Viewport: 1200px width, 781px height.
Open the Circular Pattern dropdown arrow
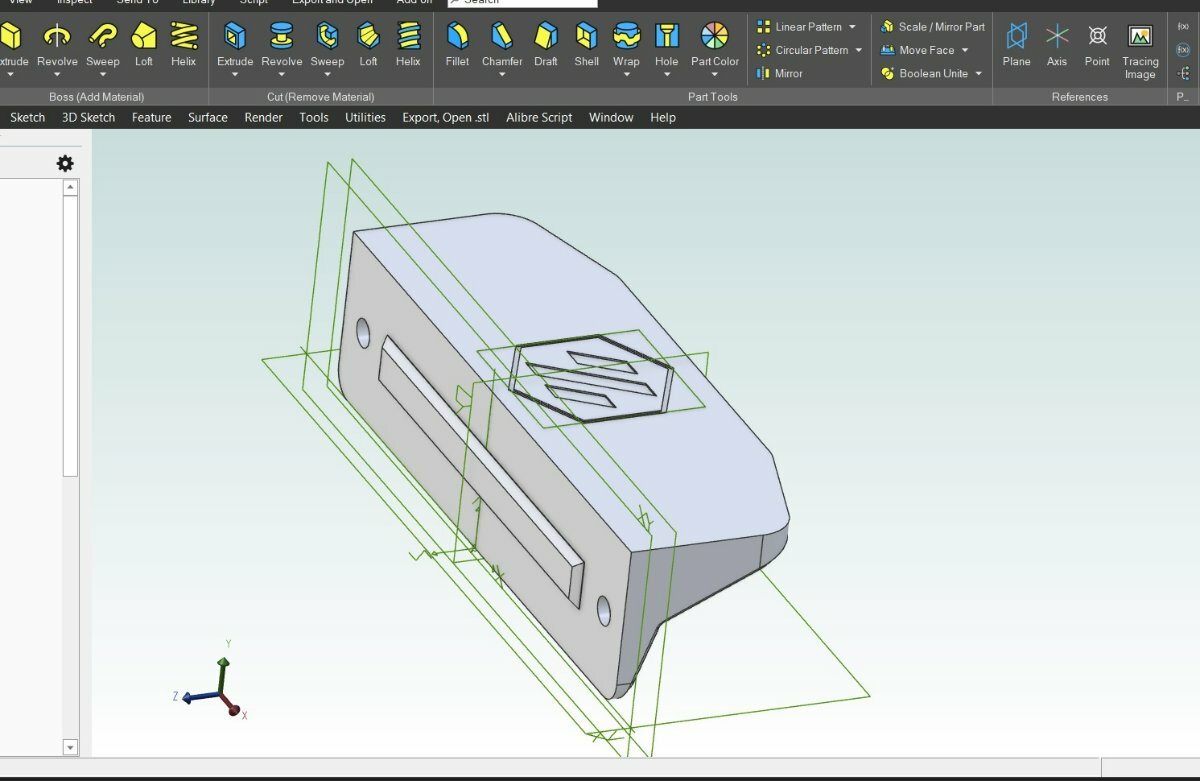coord(859,50)
